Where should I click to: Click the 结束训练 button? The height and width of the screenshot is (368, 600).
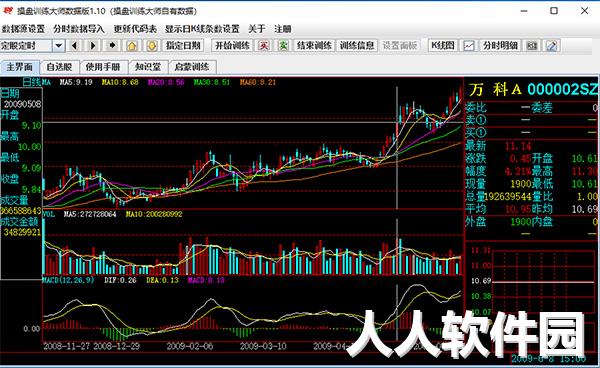point(314,46)
